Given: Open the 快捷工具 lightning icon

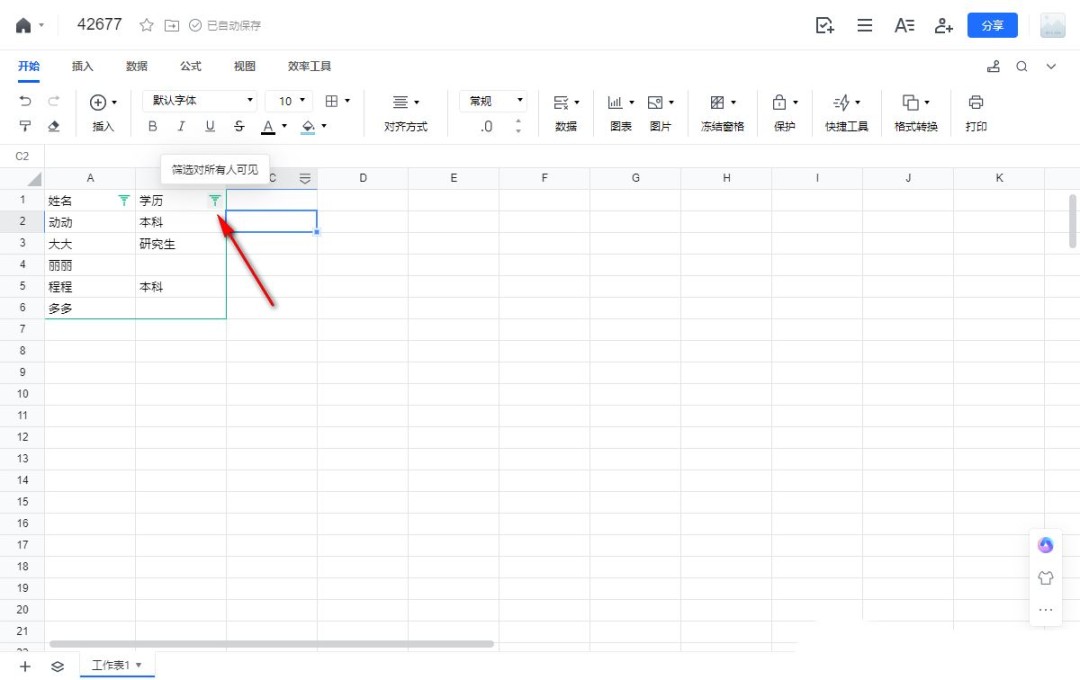Looking at the screenshot, I should pyautogui.click(x=843, y=101).
